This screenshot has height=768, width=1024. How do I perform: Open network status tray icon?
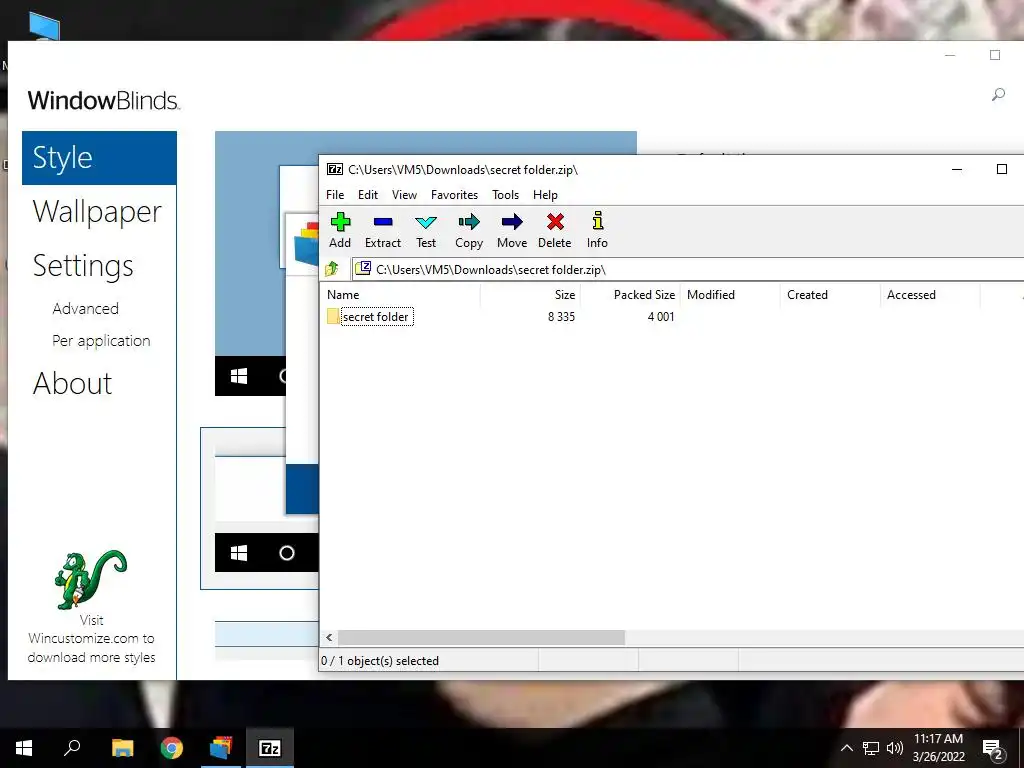[871, 748]
